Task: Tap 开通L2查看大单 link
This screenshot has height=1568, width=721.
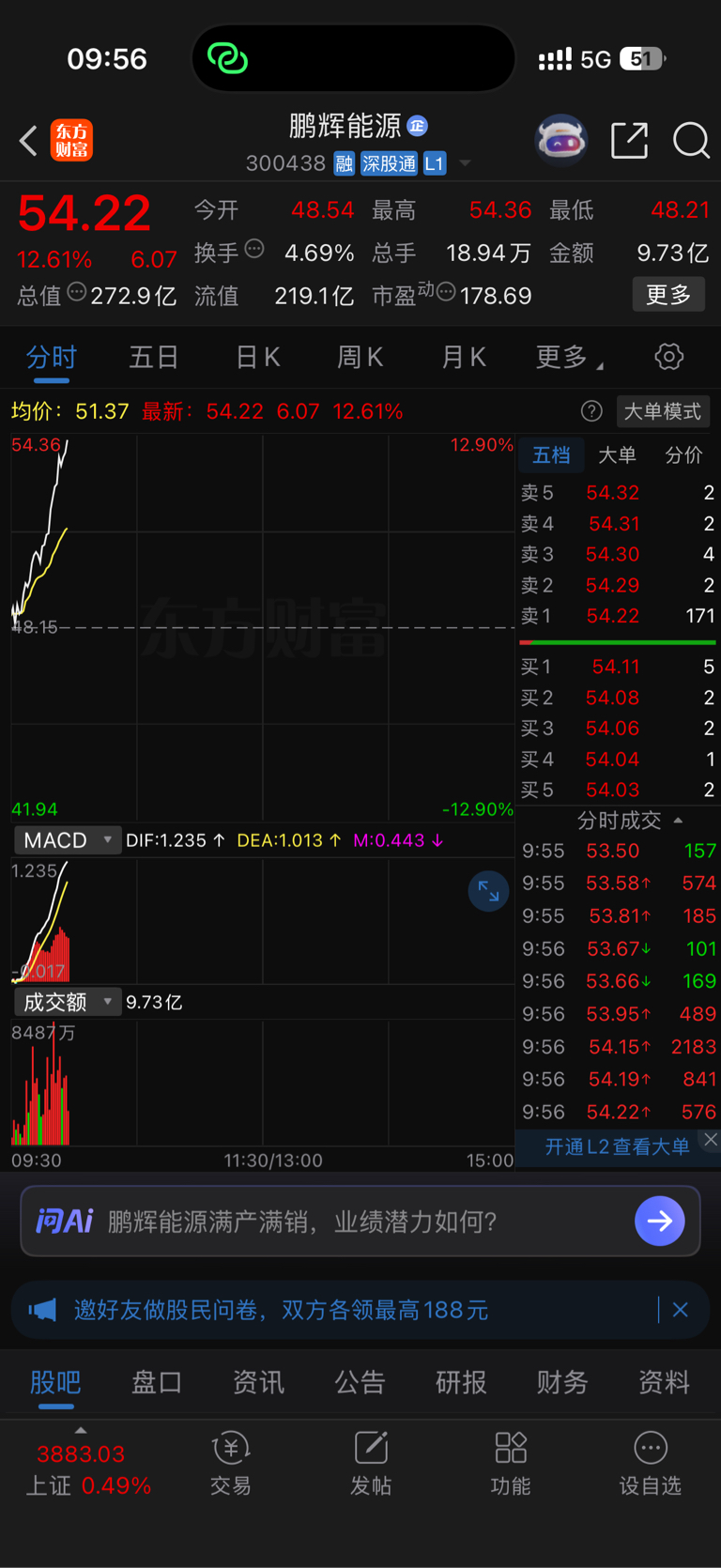Action: pyautogui.click(x=617, y=1146)
